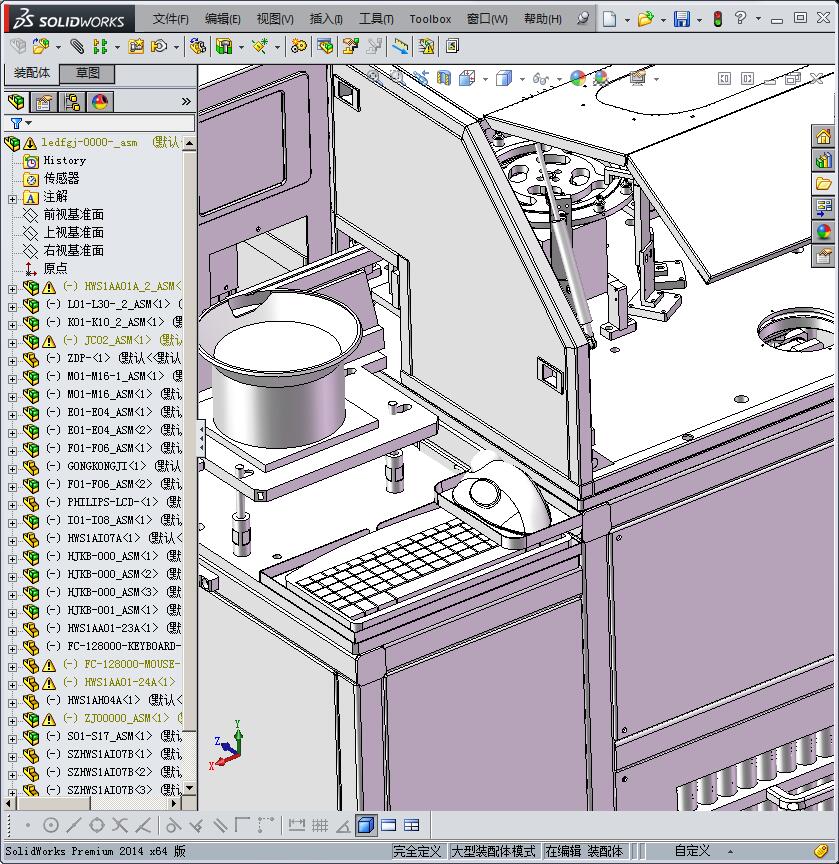Screen dimensions: 839x864
Task: Open File Explorer folder in task pane
Action: pos(823,184)
